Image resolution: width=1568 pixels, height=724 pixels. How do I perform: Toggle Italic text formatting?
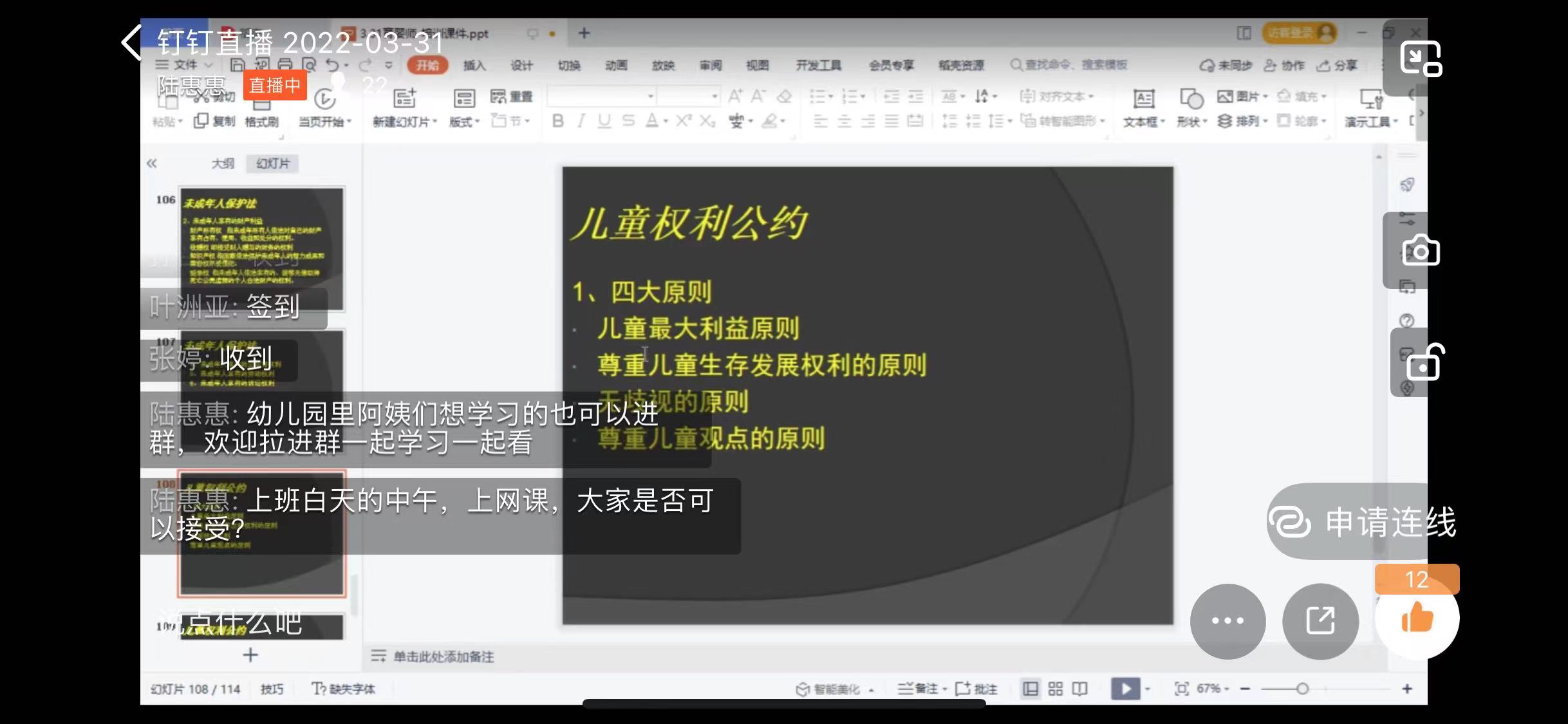click(581, 121)
